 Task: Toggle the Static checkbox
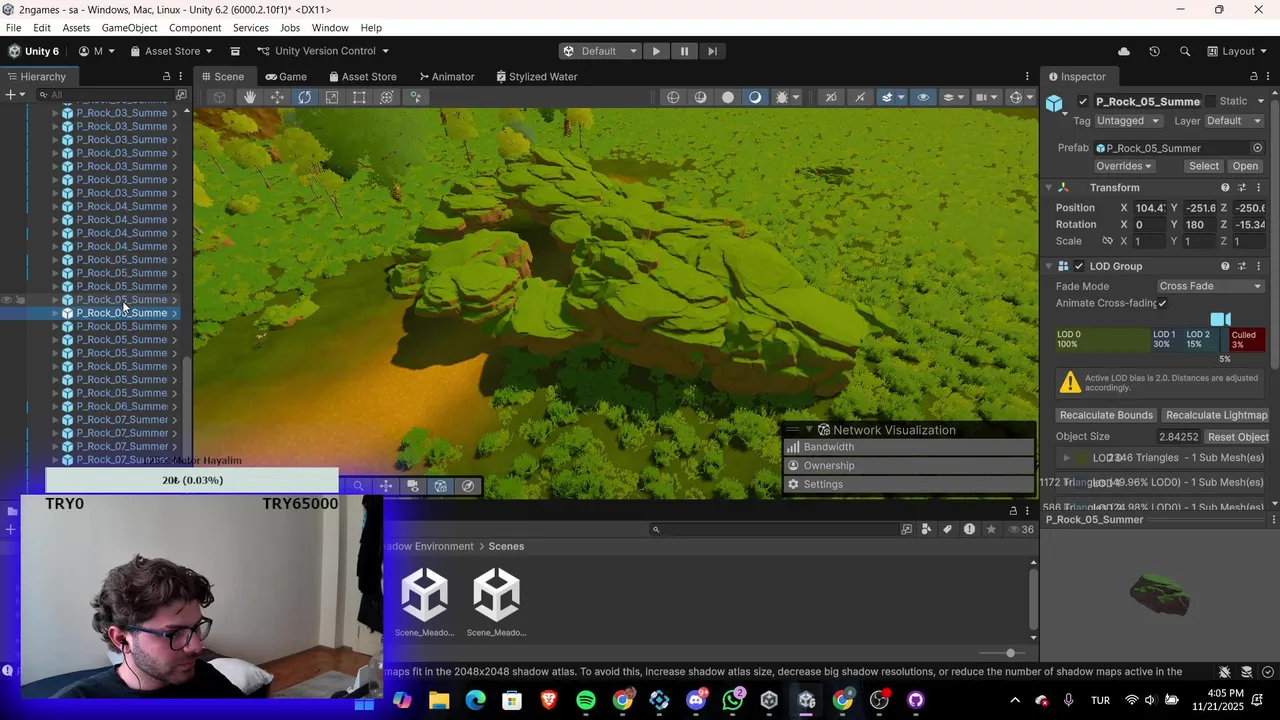[1210, 101]
